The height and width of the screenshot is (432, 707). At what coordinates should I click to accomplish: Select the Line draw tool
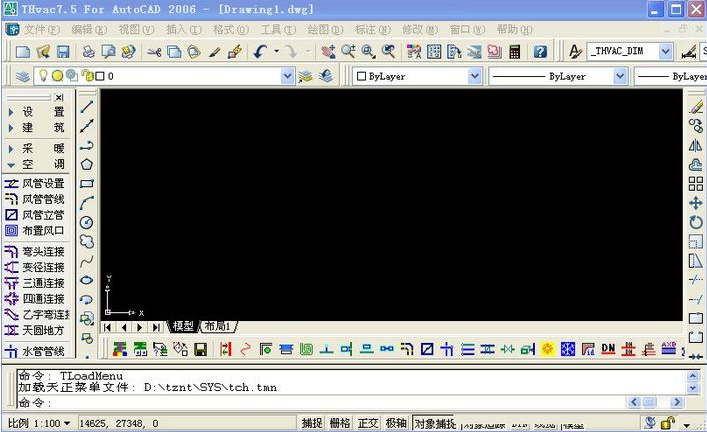point(87,106)
